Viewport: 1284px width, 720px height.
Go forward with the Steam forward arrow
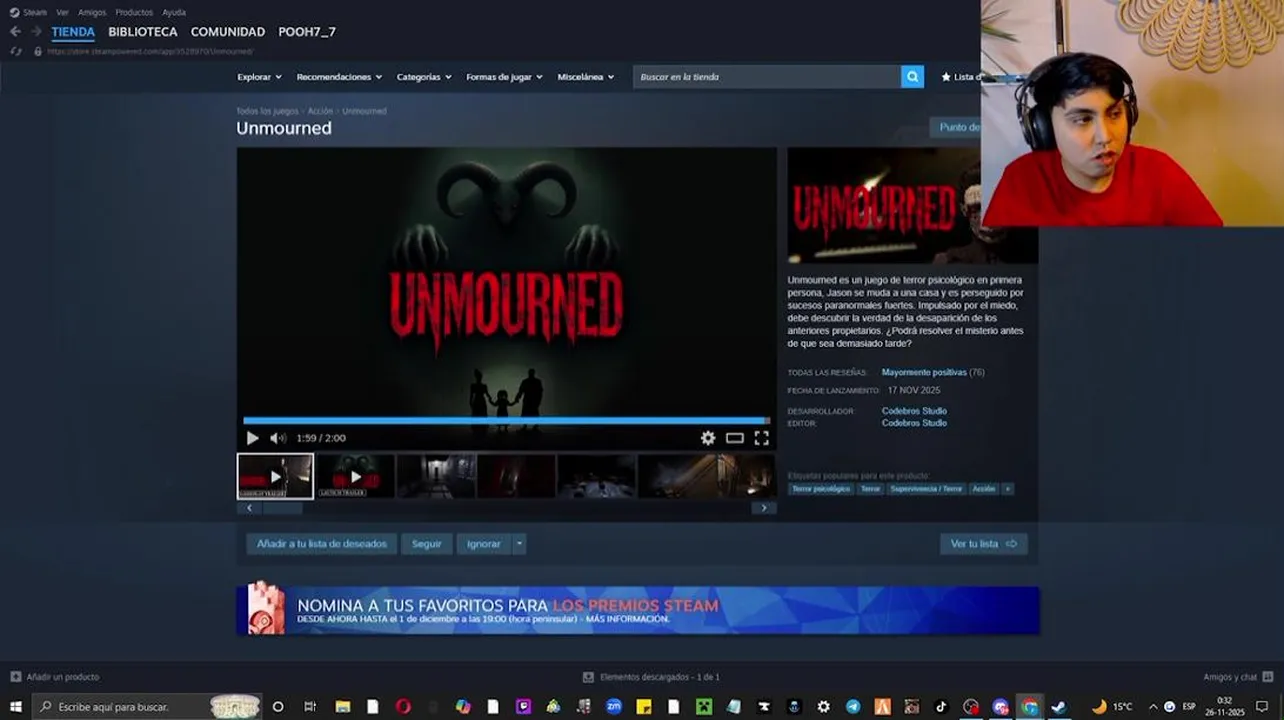tap(36, 32)
